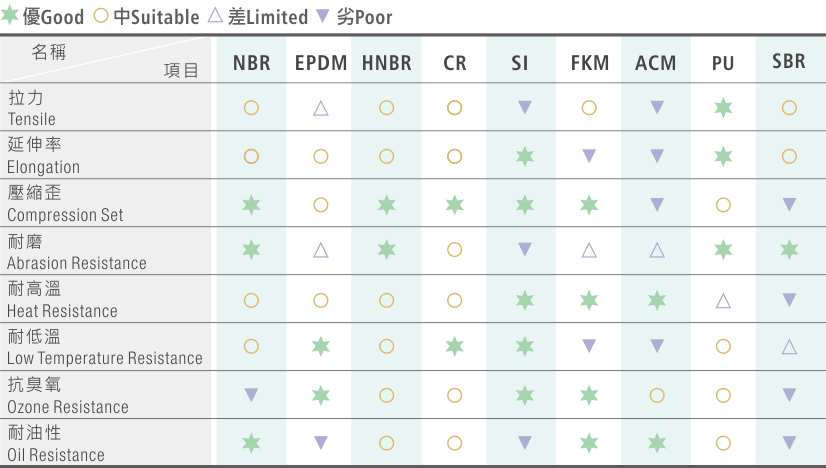
Task: Select the FKM column header
Action: [590, 63]
